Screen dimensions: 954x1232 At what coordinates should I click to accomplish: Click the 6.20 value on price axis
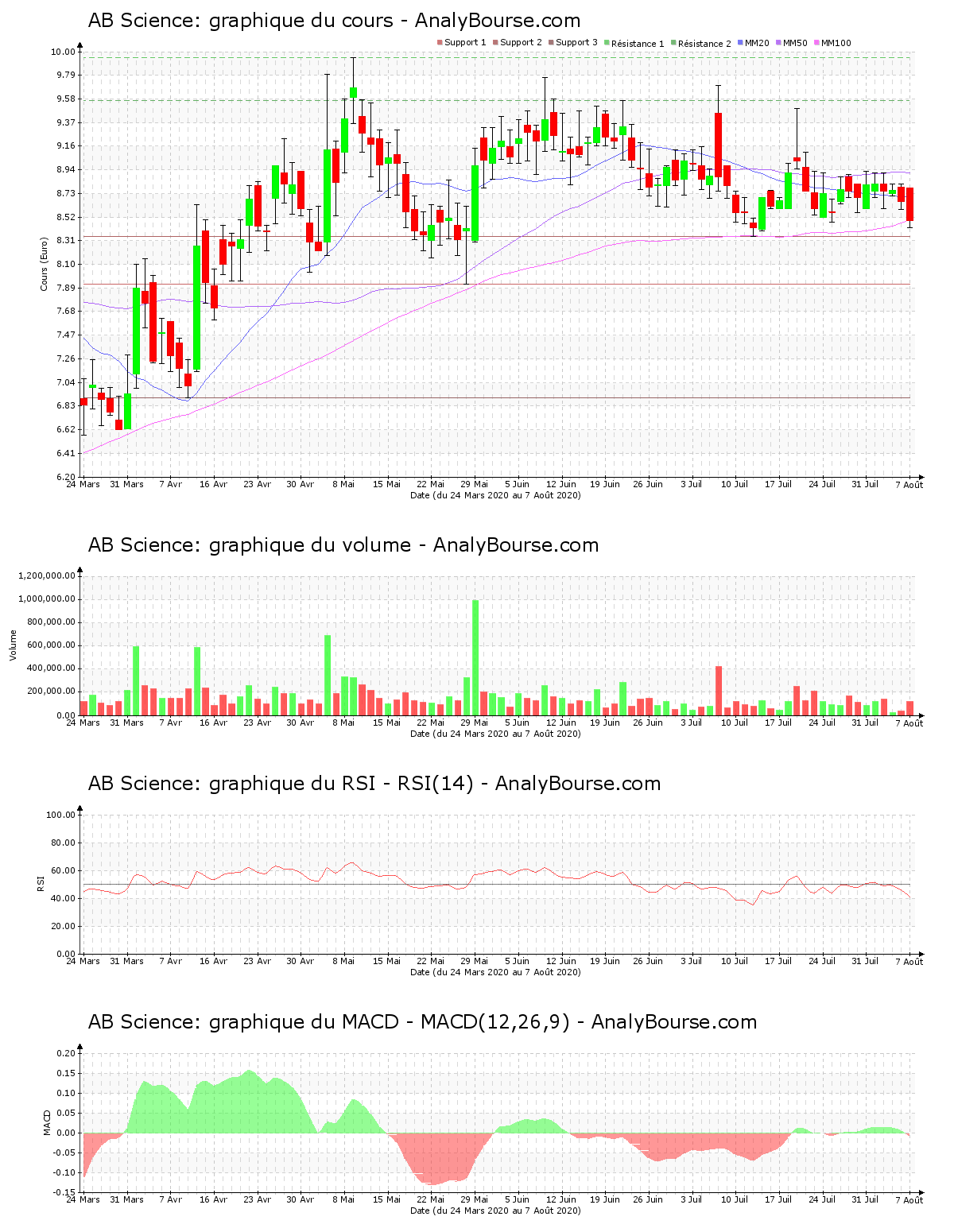click(64, 477)
